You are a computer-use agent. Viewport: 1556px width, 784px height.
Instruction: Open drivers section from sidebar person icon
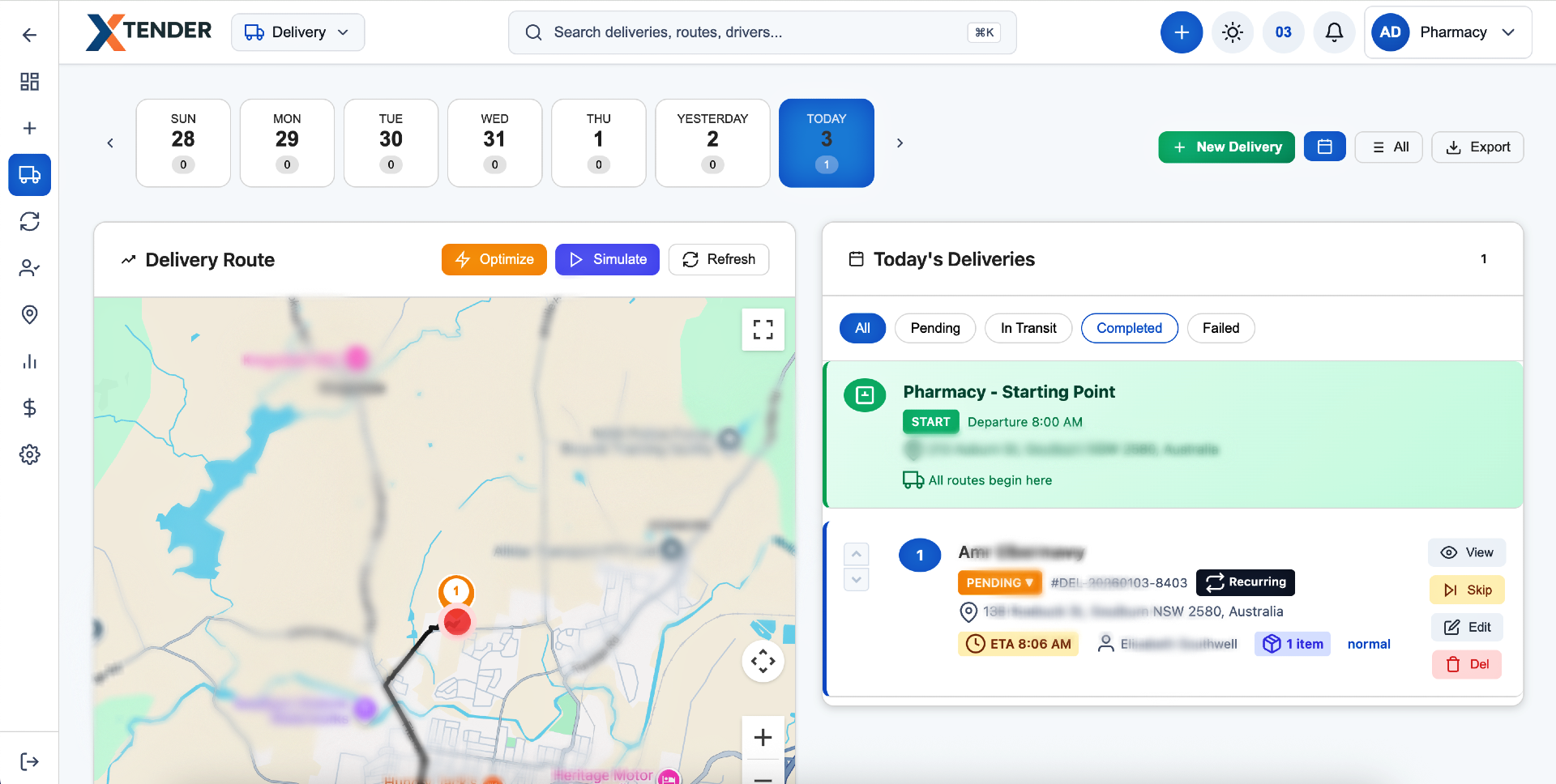click(29, 268)
